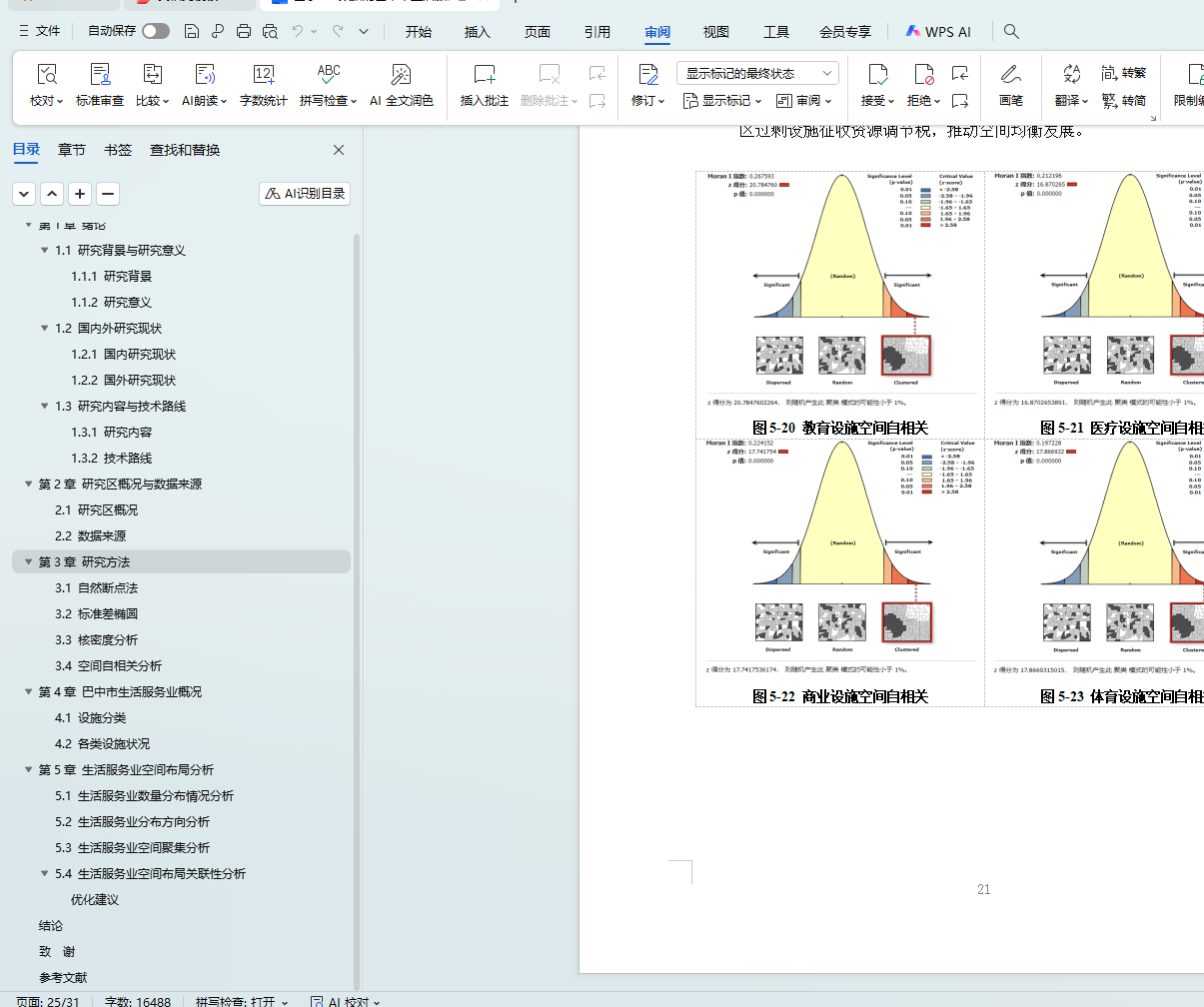Click the 修订 track changes icon
1204x1007 pixels.
coord(647,76)
